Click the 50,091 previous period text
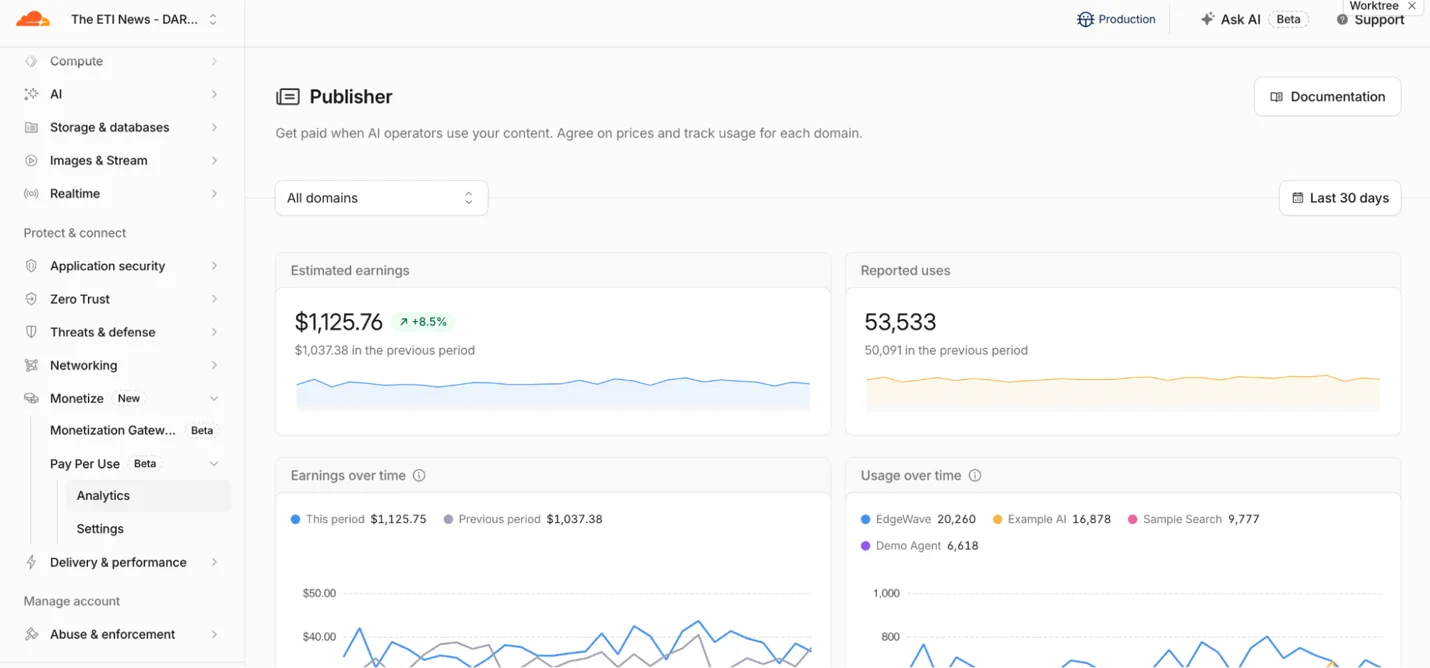The width and height of the screenshot is (1430, 668). (946, 351)
